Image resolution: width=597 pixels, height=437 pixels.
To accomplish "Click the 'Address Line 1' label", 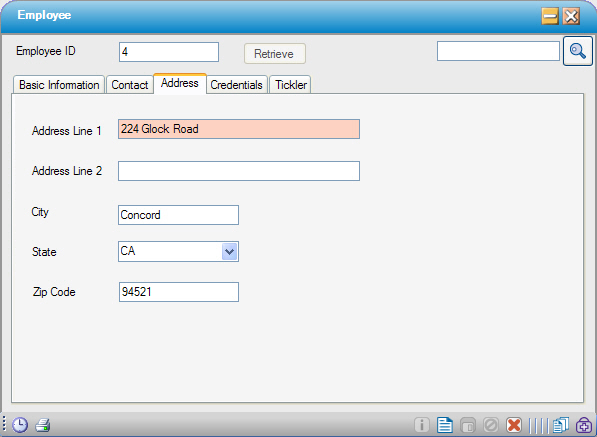I will (67, 131).
